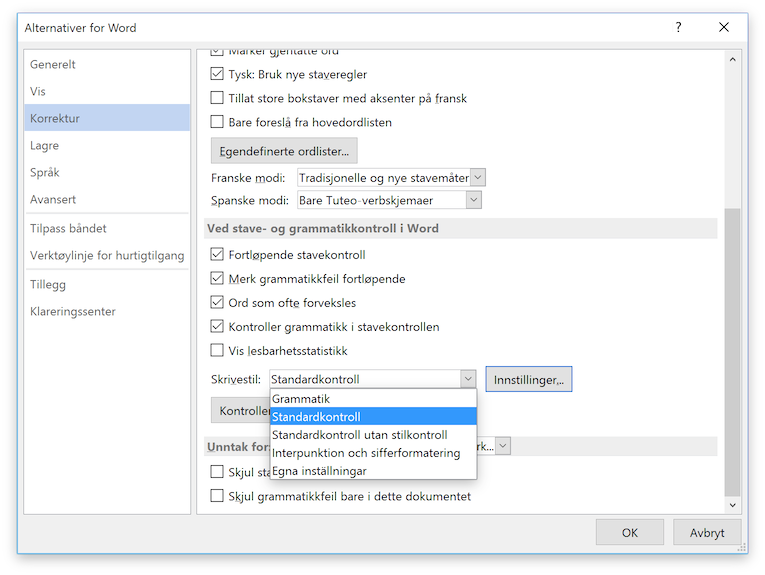Uncheck Merk grammatikkfeil fortløpende
This screenshot has height=575, width=765.
(x=217, y=279)
